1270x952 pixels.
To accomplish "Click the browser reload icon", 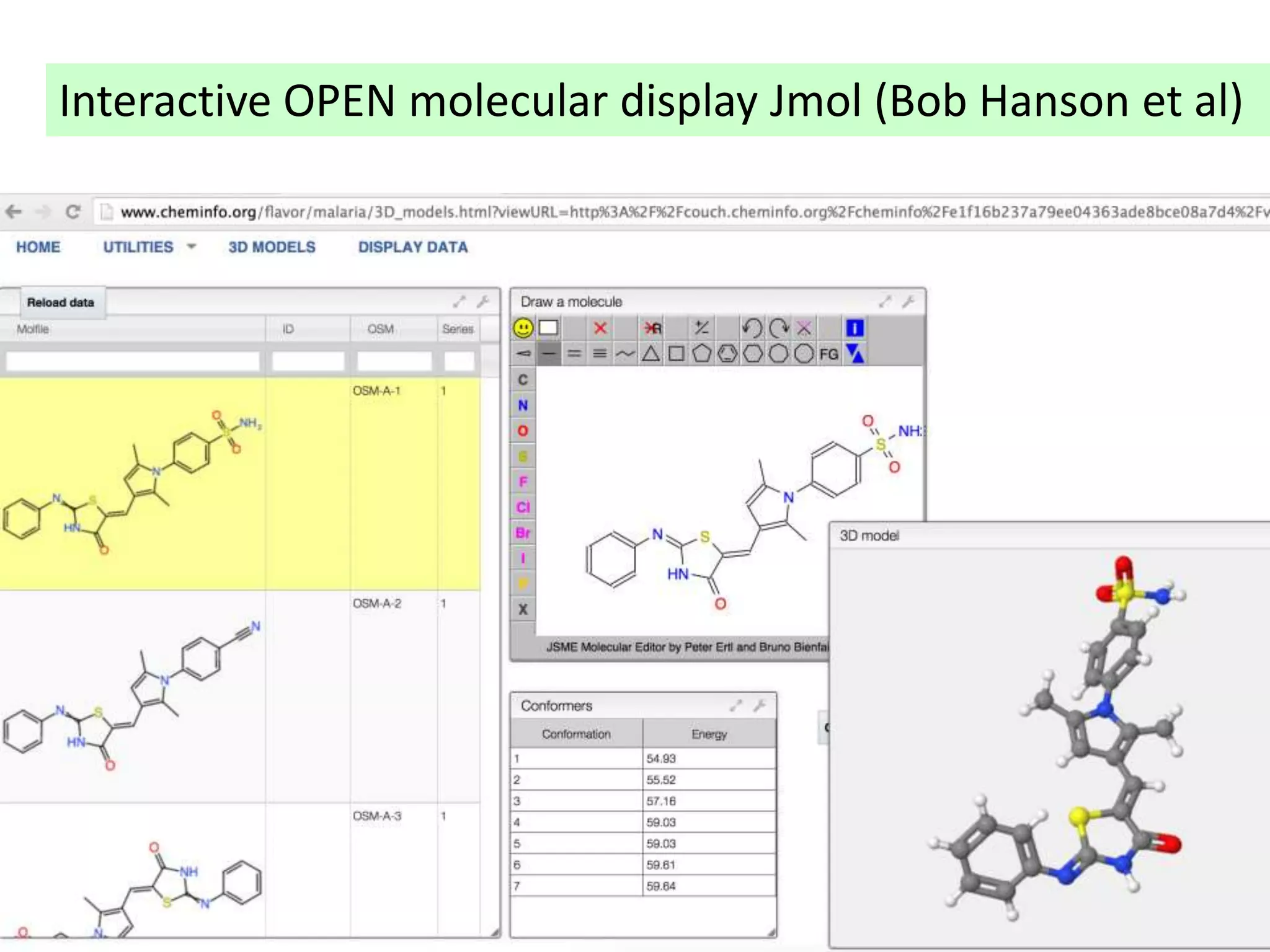I will point(73,212).
